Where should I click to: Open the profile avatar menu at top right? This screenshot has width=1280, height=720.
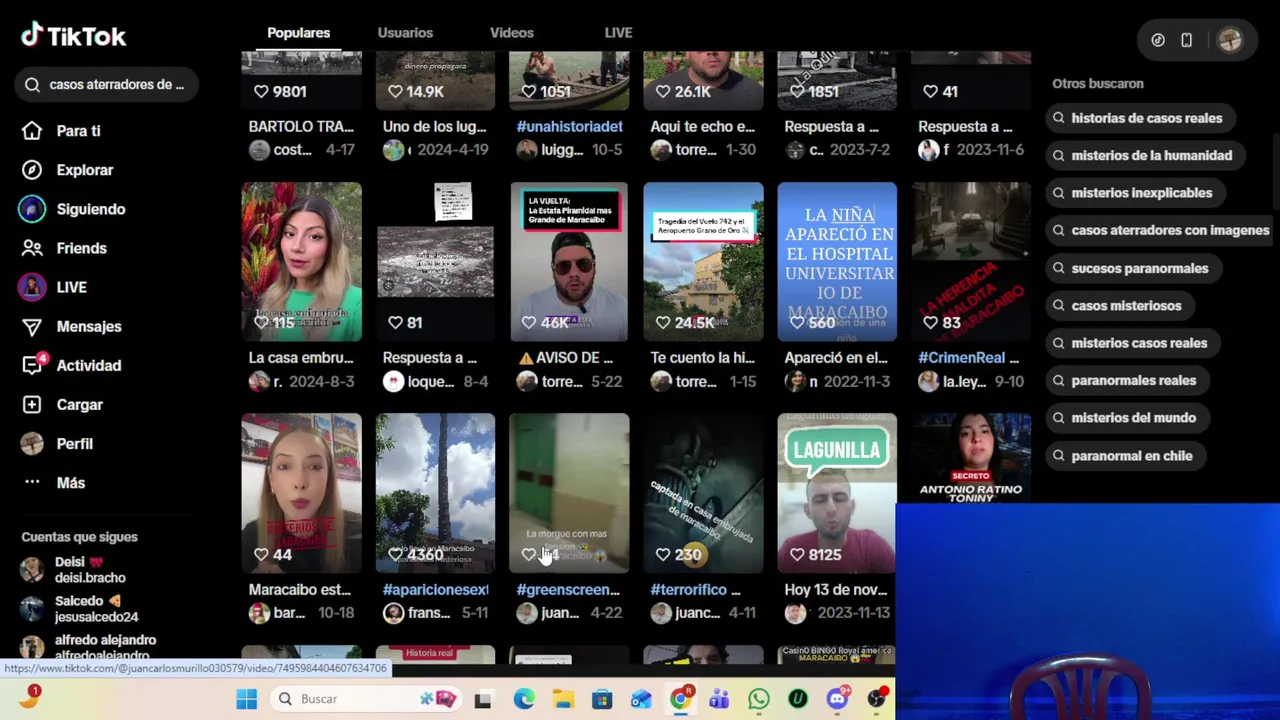pyautogui.click(x=1230, y=40)
